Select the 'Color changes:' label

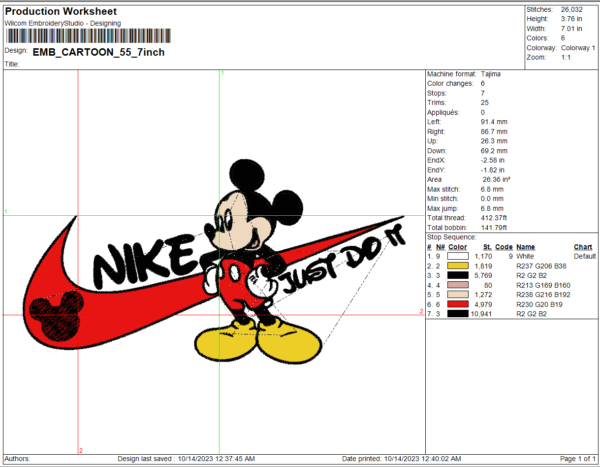coord(450,83)
